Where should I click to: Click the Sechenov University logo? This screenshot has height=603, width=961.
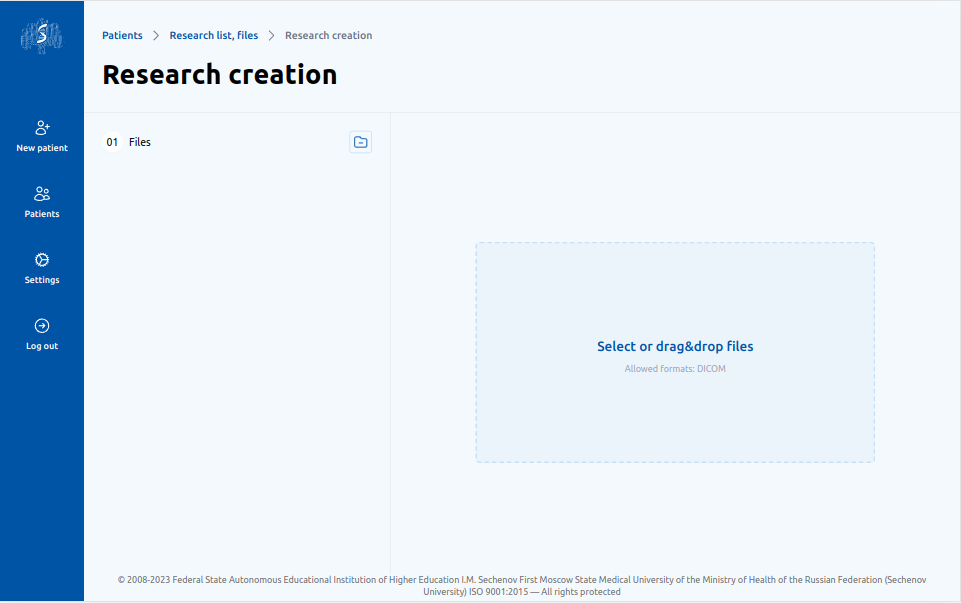click(42, 36)
